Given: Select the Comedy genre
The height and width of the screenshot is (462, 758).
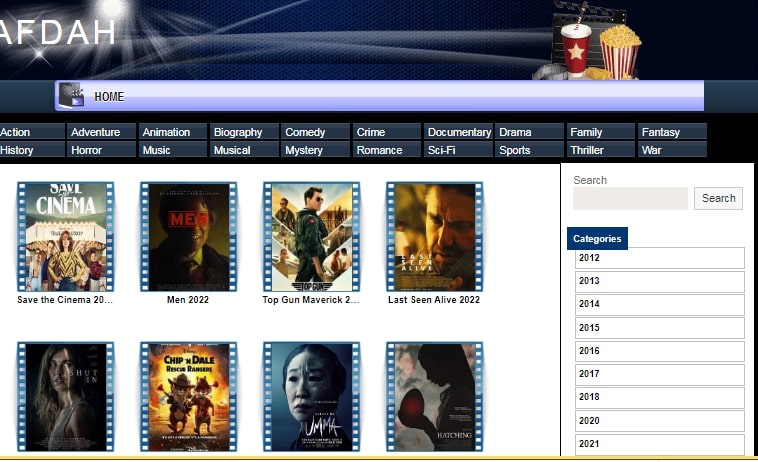Looking at the screenshot, I should point(315,132).
